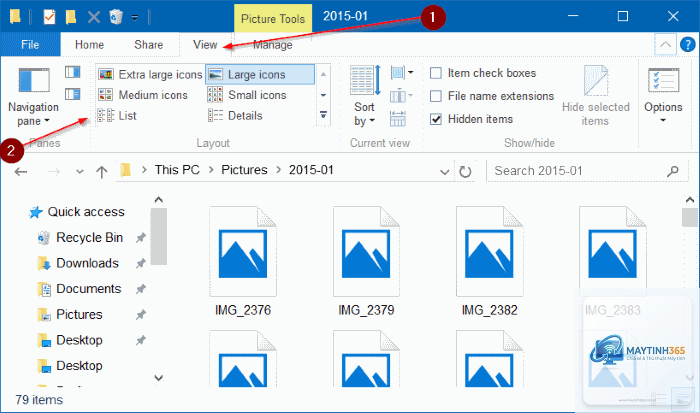Click Pictures in address path

[x=244, y=170]
